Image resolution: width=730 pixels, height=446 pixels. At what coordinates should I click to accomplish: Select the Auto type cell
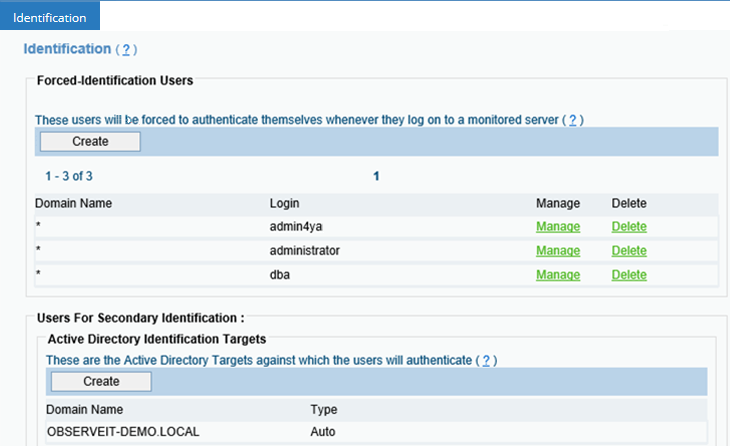(323, 432)
